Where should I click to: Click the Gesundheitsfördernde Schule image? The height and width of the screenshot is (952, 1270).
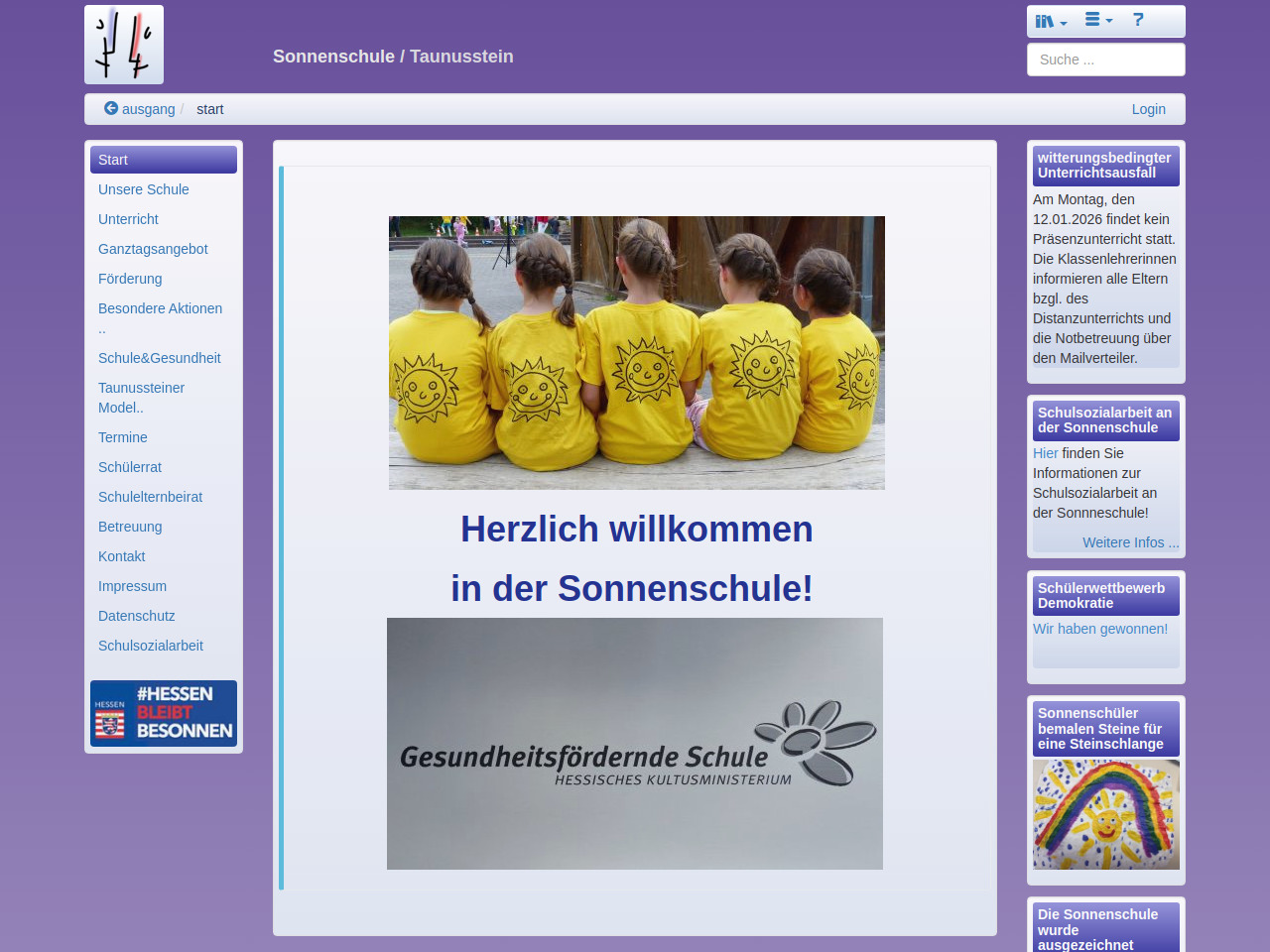click(x=635, y=744)
